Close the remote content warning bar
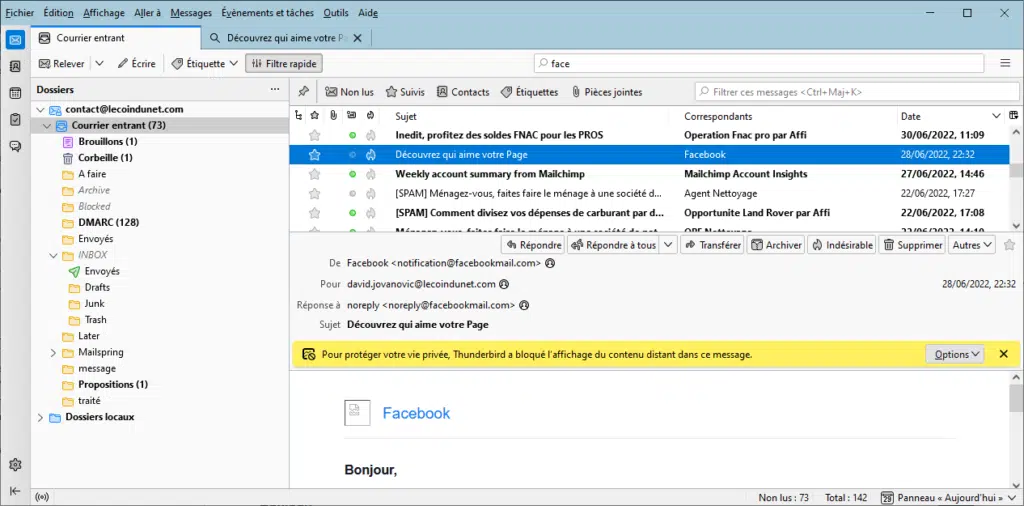Image resolution: width=1024 pixels, height=506 pixels. click(x=1004, y=354)
